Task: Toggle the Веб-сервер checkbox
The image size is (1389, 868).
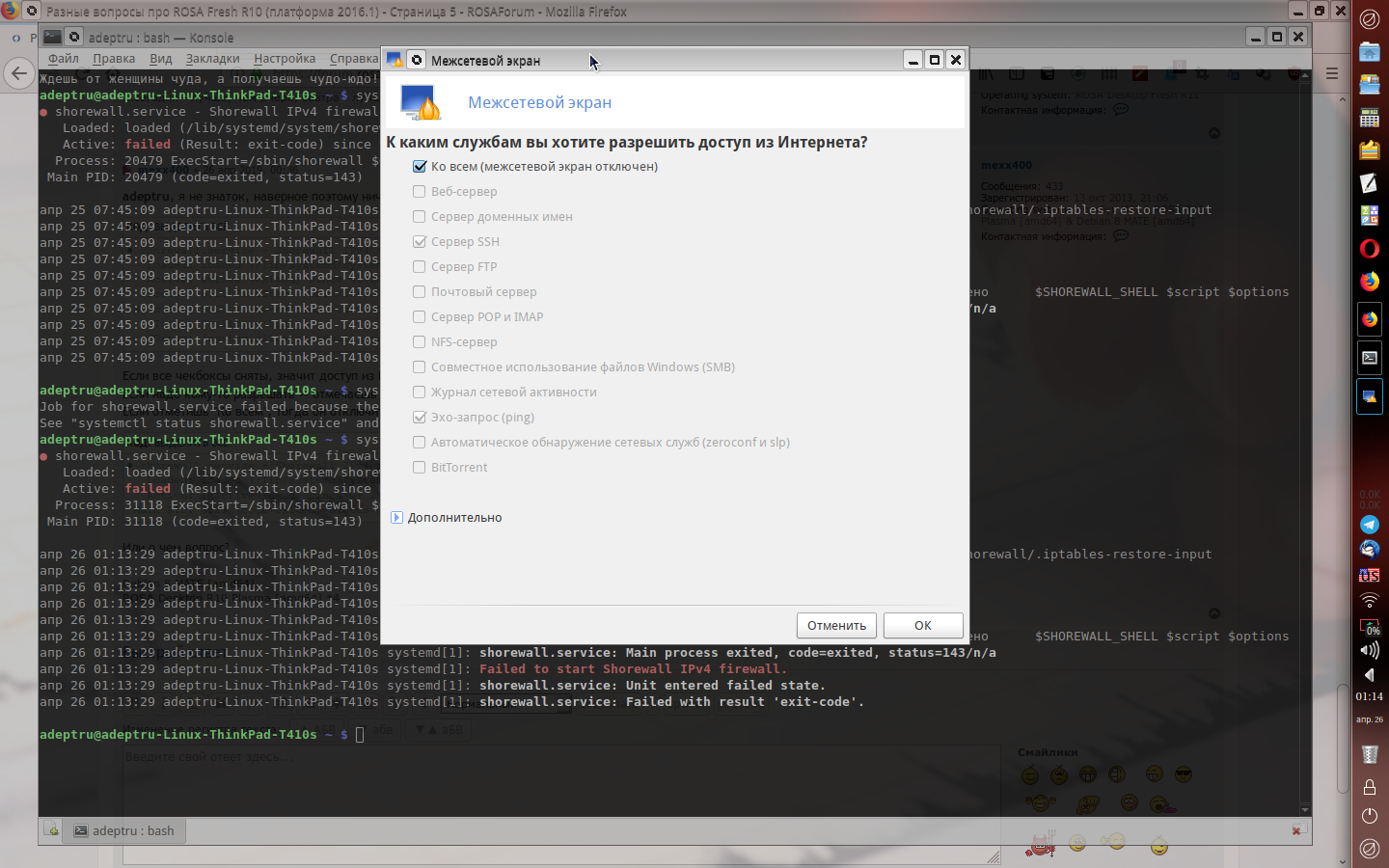Action: 420,191
